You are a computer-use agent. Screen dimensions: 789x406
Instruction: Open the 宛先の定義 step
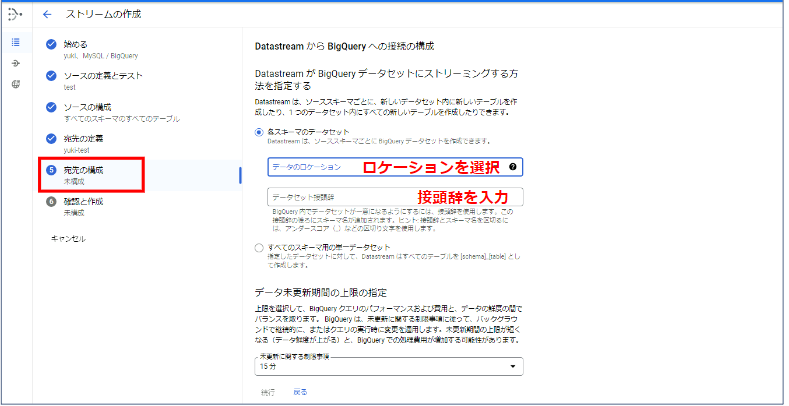tap(87, 138)
